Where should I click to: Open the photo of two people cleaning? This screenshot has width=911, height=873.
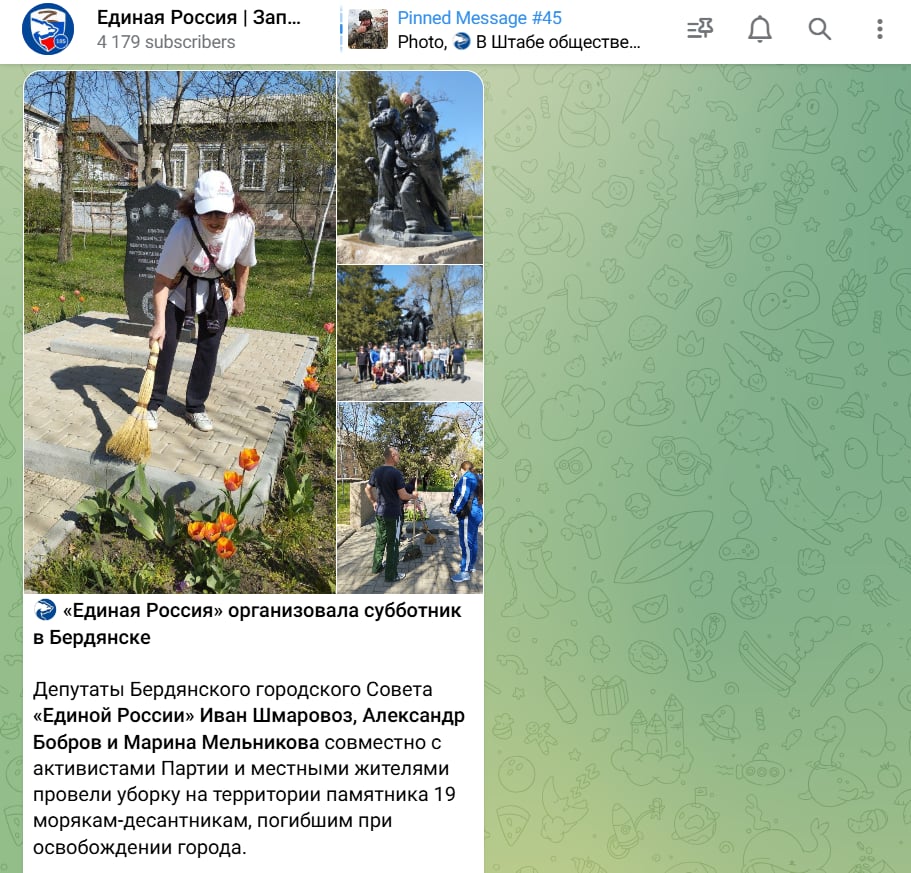(410, 498)
